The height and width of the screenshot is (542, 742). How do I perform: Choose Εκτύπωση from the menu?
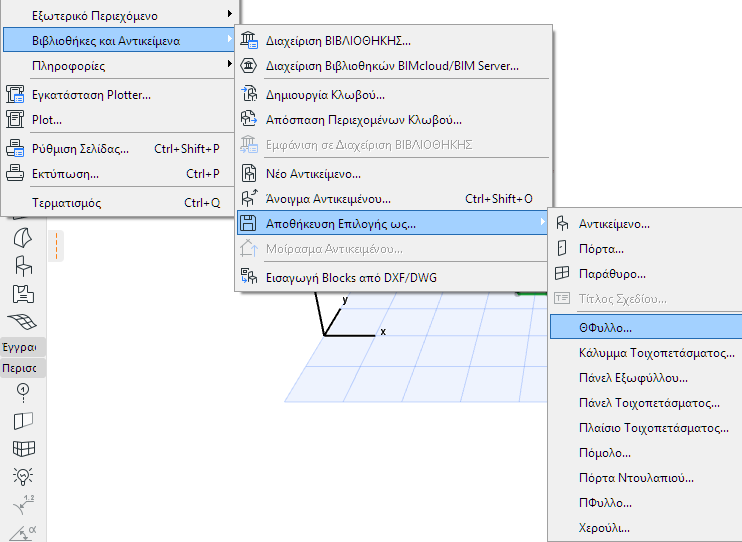[119, 174]
